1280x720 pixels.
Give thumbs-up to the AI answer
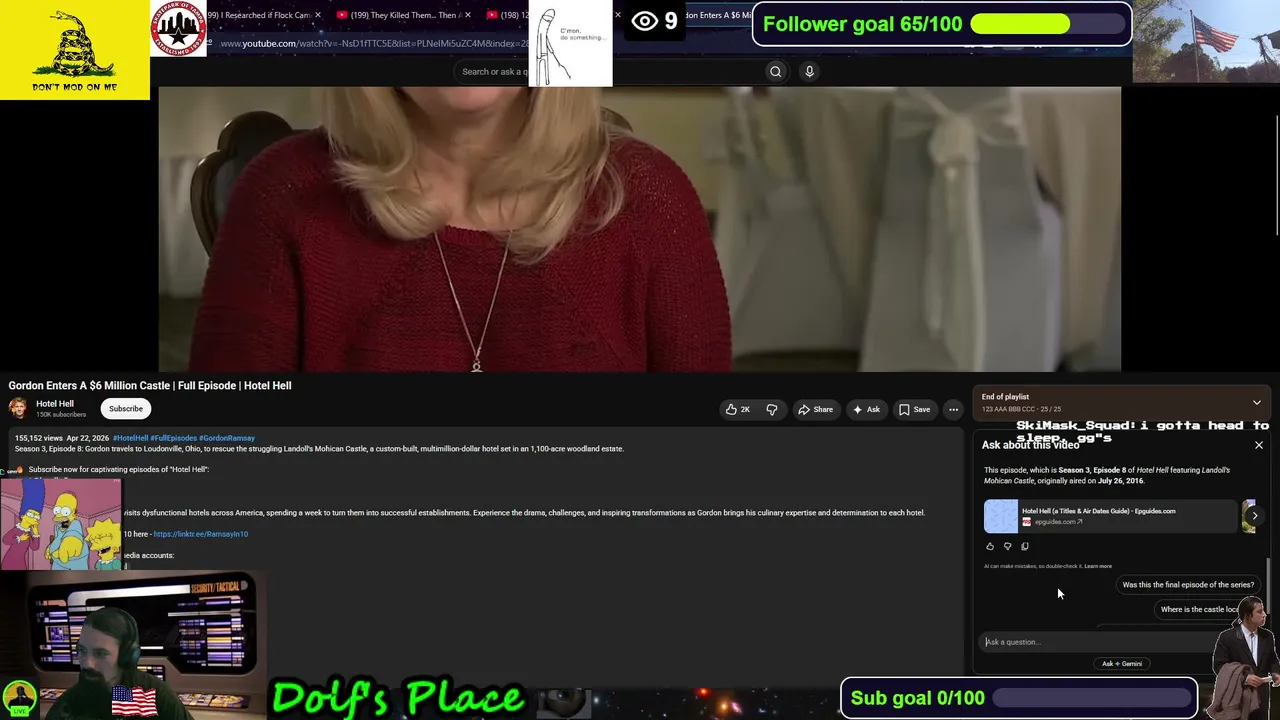click(990, 546)
